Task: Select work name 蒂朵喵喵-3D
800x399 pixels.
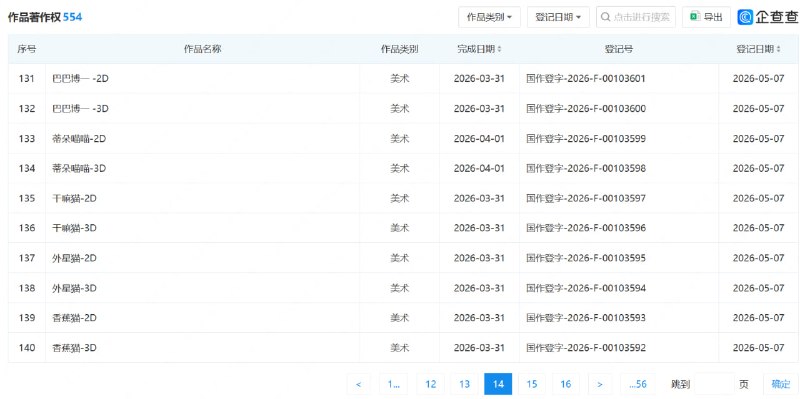Action: (79, 168)
